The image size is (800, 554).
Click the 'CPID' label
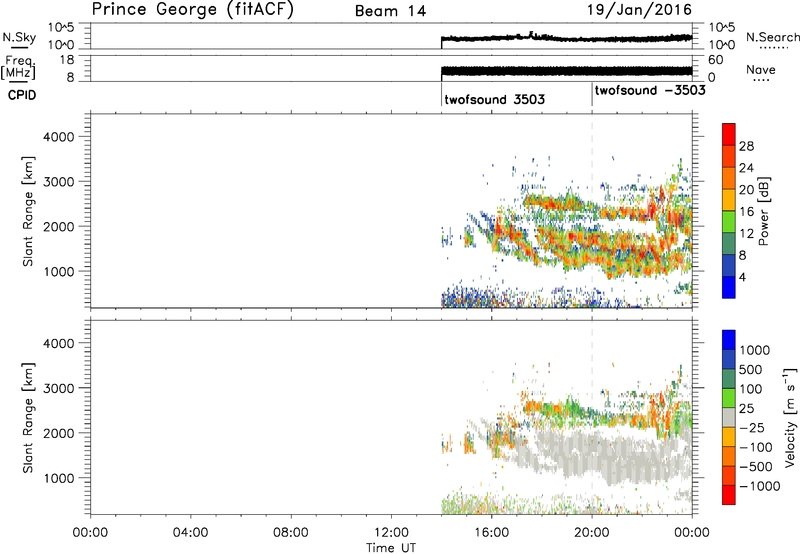click(x=22, y=95)
